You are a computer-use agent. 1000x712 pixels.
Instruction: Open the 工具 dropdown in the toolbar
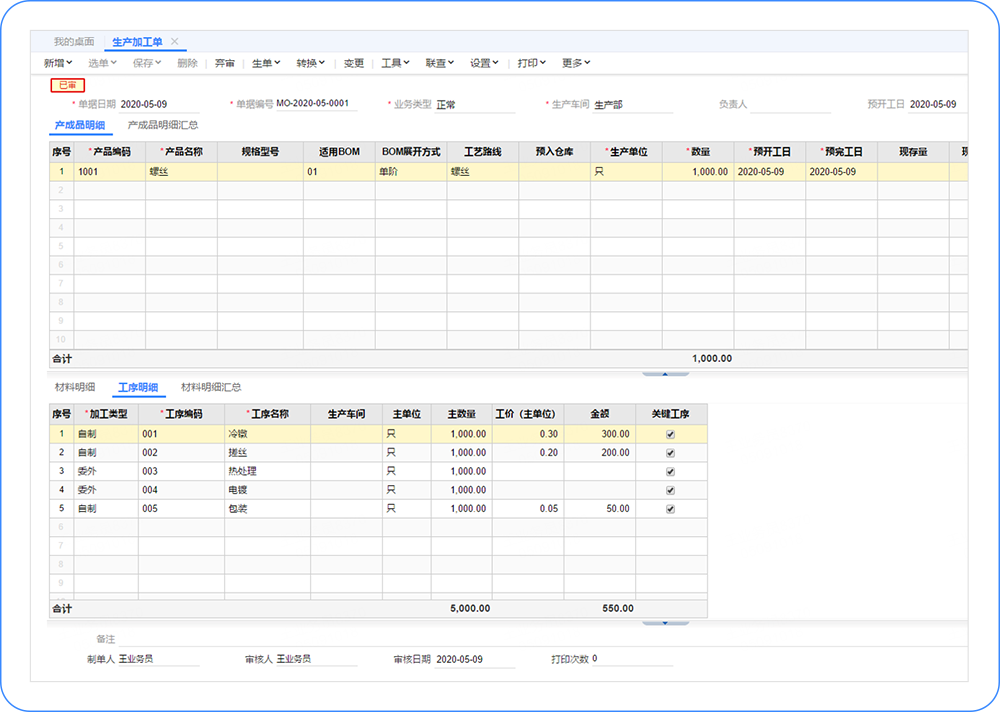pos(395,63)
